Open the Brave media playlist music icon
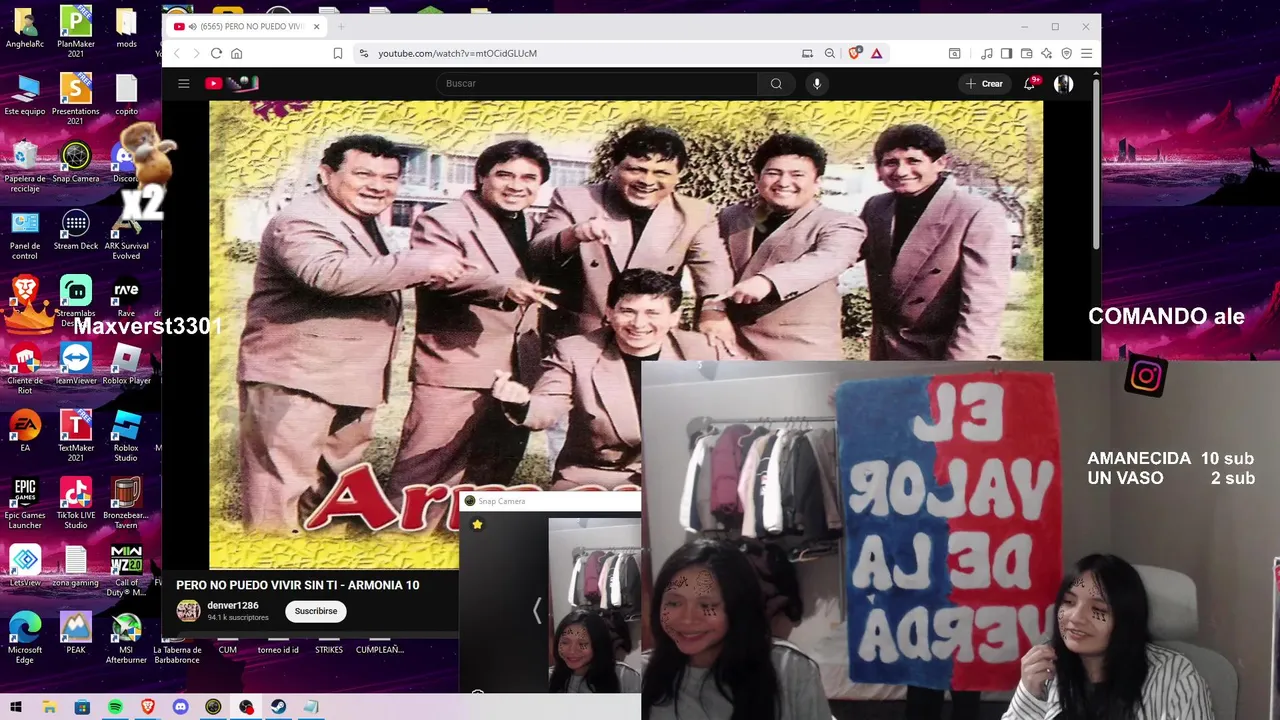 [x=987, y=53]
